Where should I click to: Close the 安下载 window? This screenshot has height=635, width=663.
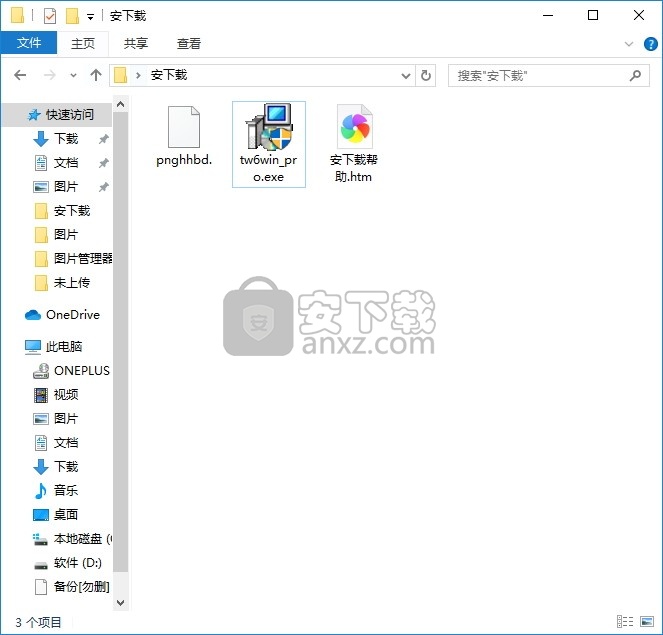(x=638, y=15)
